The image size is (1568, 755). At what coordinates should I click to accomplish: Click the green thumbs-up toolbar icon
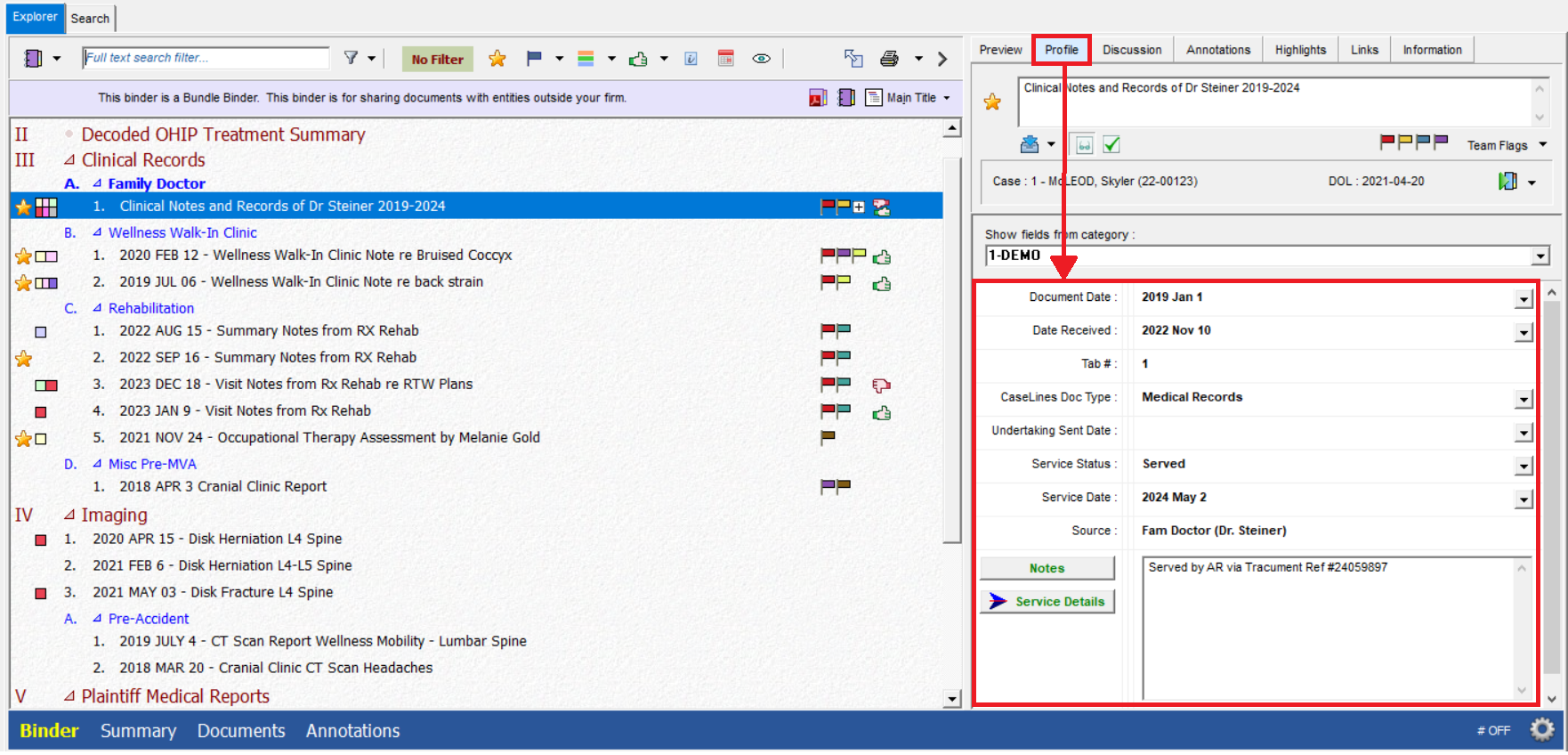(638, 59)
